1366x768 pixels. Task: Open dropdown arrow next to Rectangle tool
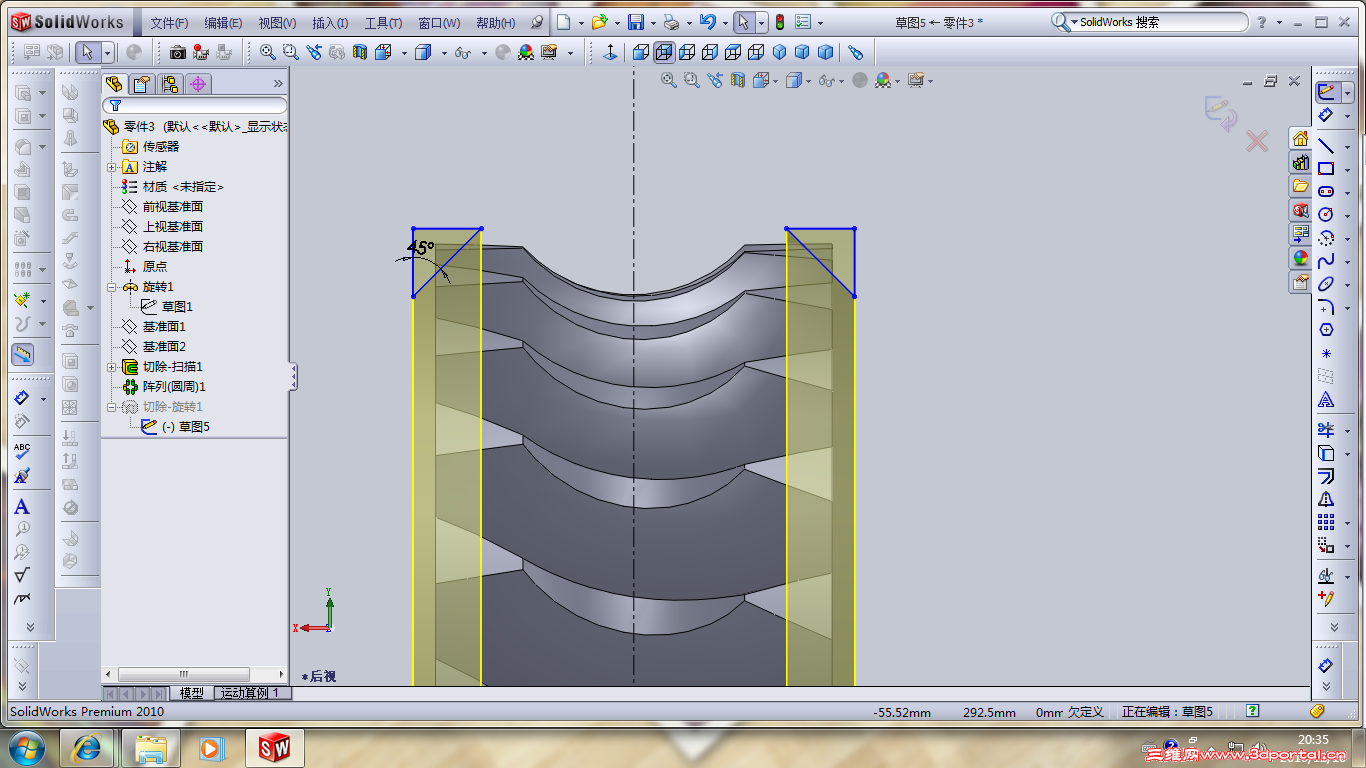(1347, 170)
